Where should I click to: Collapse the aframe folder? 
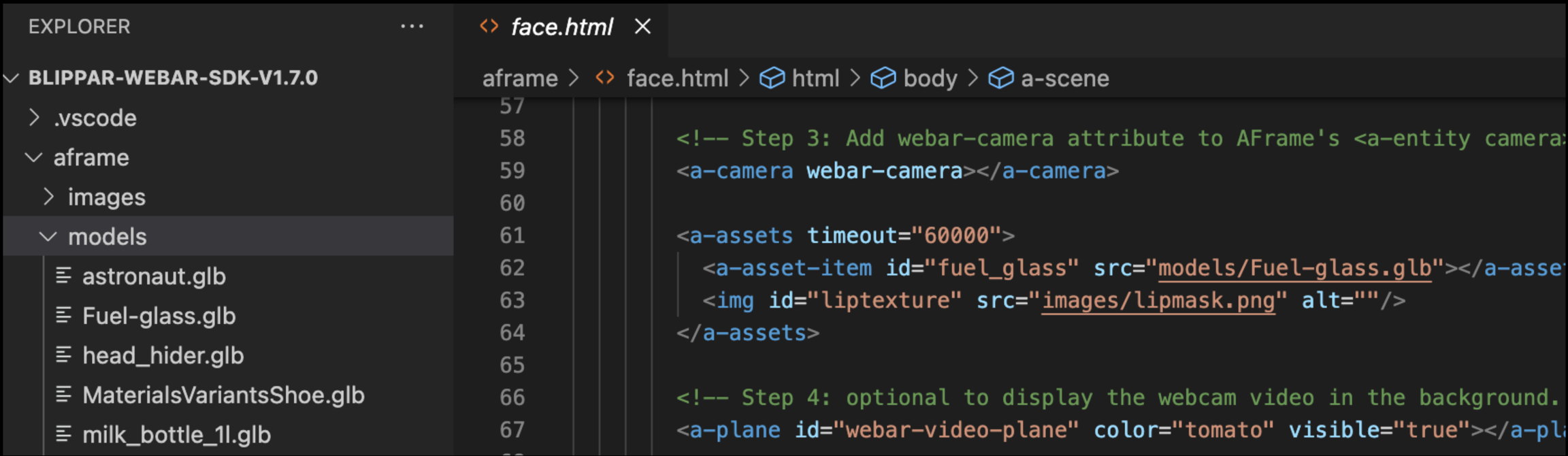(x=33, y=158)
